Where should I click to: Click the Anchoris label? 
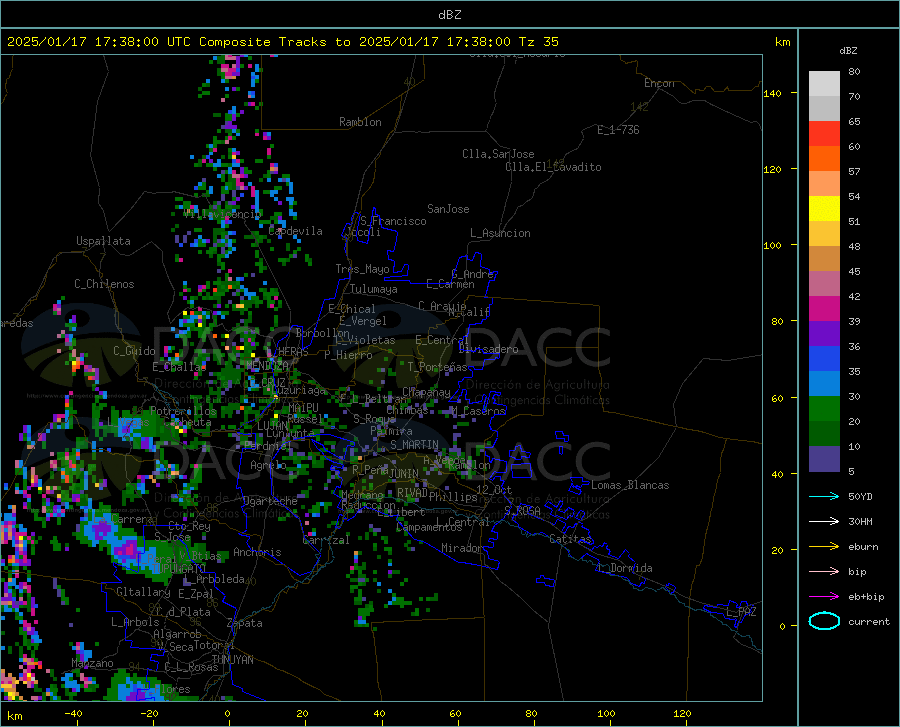click(x=257, y=552)
